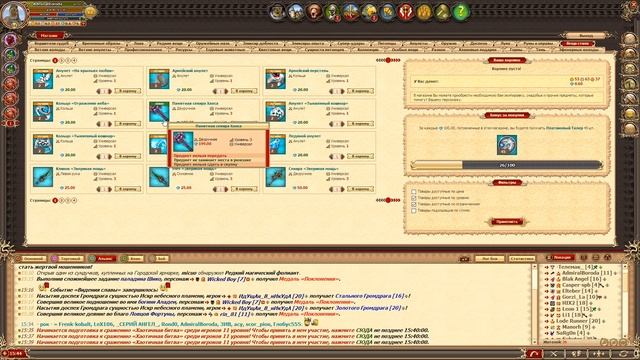Image resolution: width=640 pixels, height=360 pixels.
Task: Click the chat log vertical scrollbar
Action: click(x=534, y=304)
